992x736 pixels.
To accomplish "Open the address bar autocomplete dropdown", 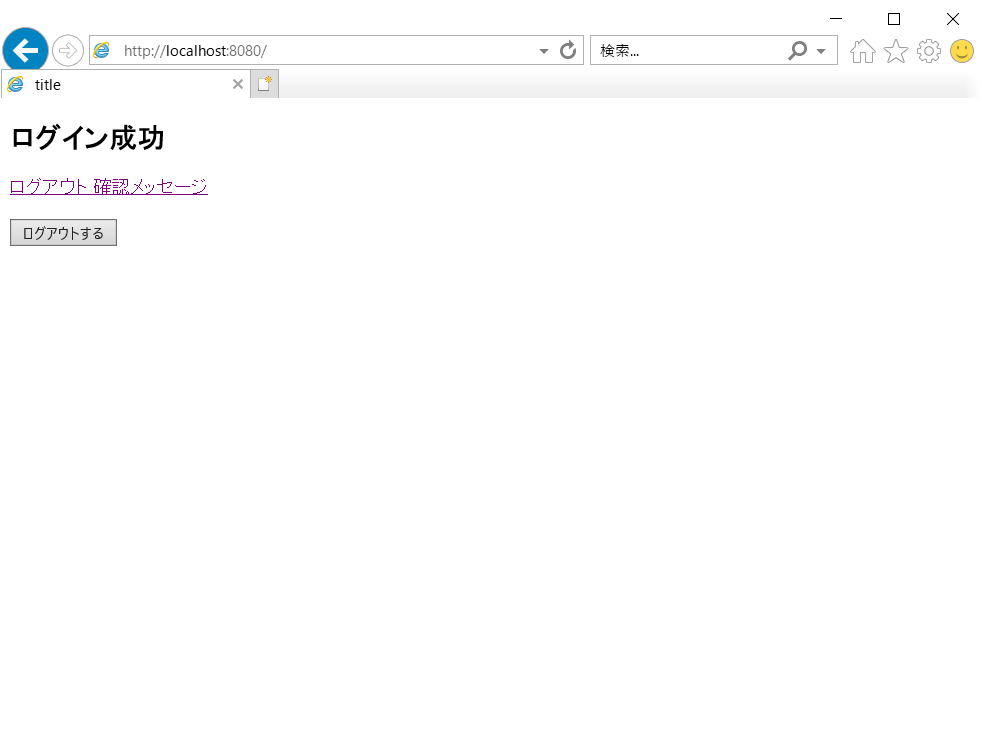I will click(543, 51).
